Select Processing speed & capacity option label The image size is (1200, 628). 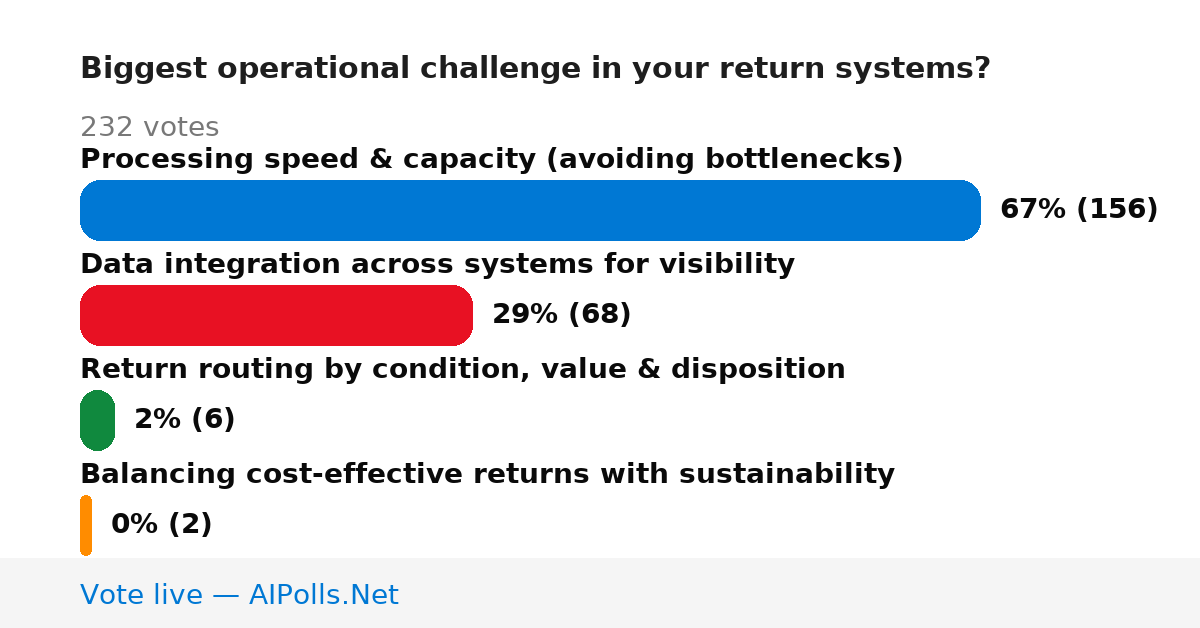[x=491, y=159]
